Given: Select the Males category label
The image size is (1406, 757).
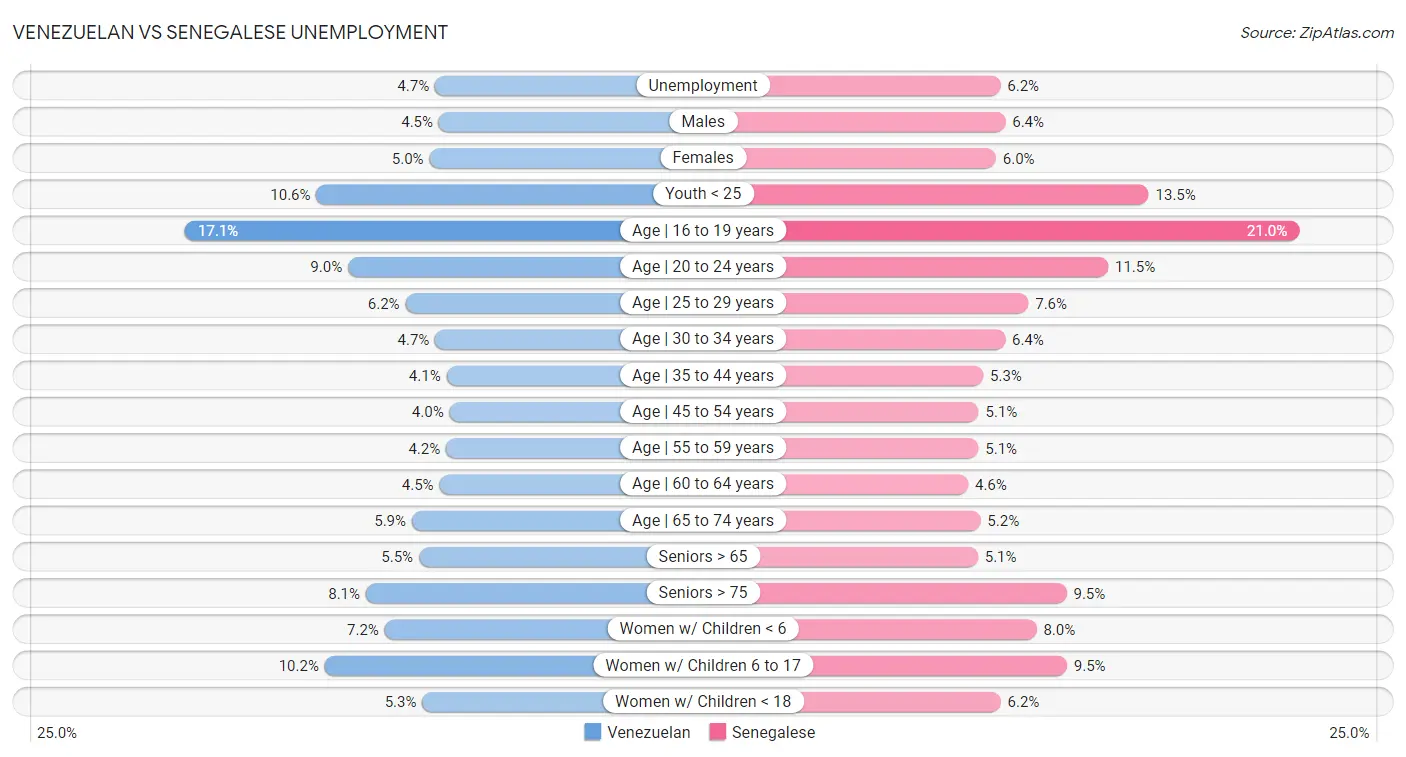Looking at the screenshot, I should coord(703,122).
